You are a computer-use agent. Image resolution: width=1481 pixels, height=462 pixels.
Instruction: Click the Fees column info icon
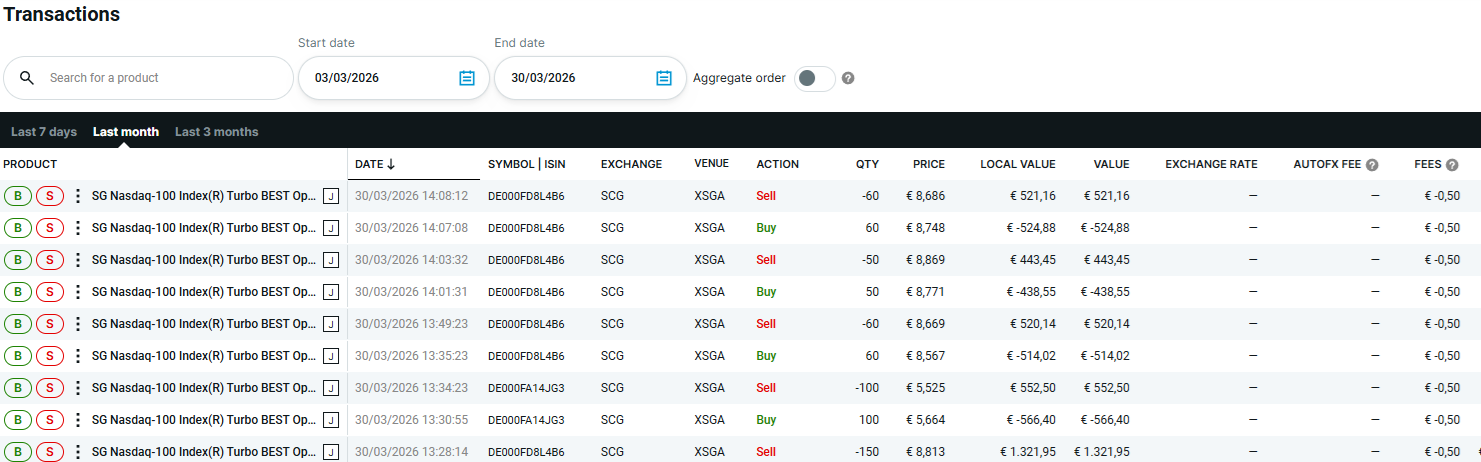tap(1452, 165)
